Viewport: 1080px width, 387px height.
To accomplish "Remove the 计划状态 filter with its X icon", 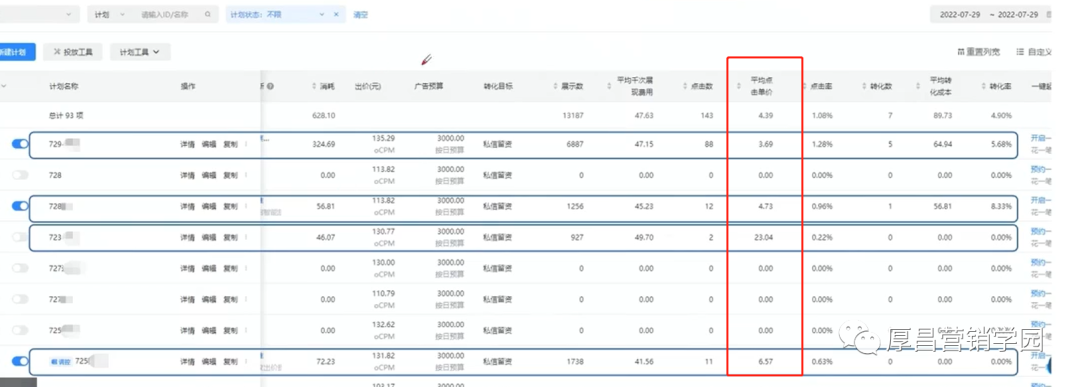I will click(x=336, y=14).
